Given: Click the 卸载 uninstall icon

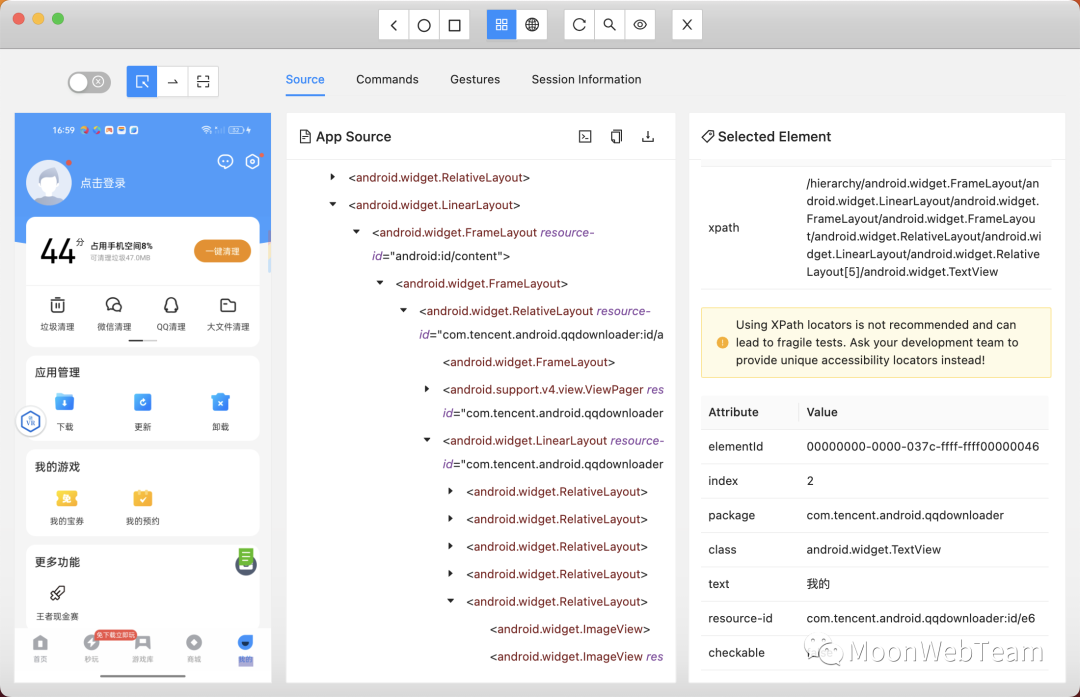Looking at the screenshot, I should [x=220, y=402].
